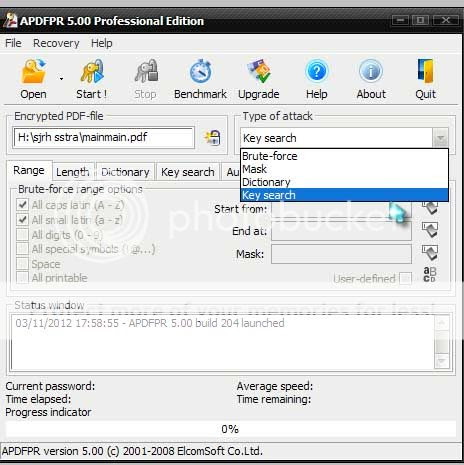This screenshot has width=464, height=465.
Task: Open custom charset aBCD icon
Action: (430, 274)
